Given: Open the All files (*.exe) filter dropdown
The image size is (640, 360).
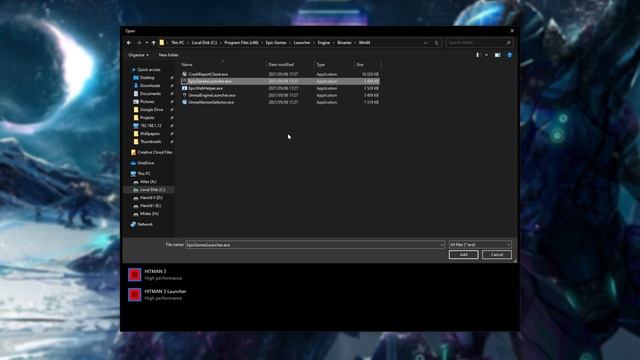Looking at the screenshot, I should pyautogui.click(x=480, y=245).
